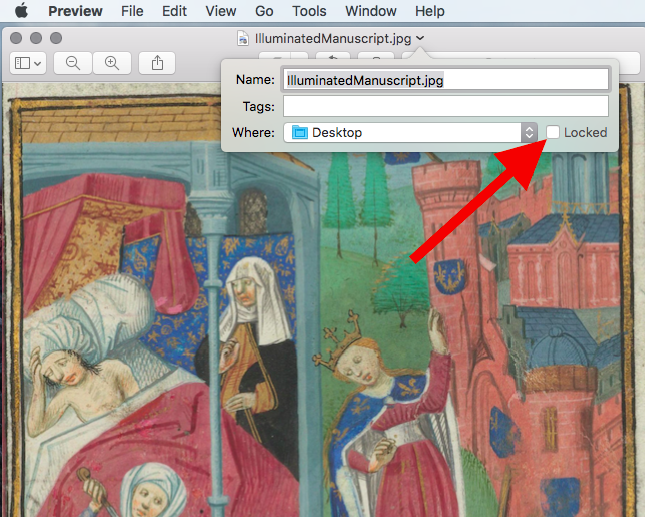Open the sidebar view options dropdown
The height and width of the screenshot is (517, 645).
point(28,63)
